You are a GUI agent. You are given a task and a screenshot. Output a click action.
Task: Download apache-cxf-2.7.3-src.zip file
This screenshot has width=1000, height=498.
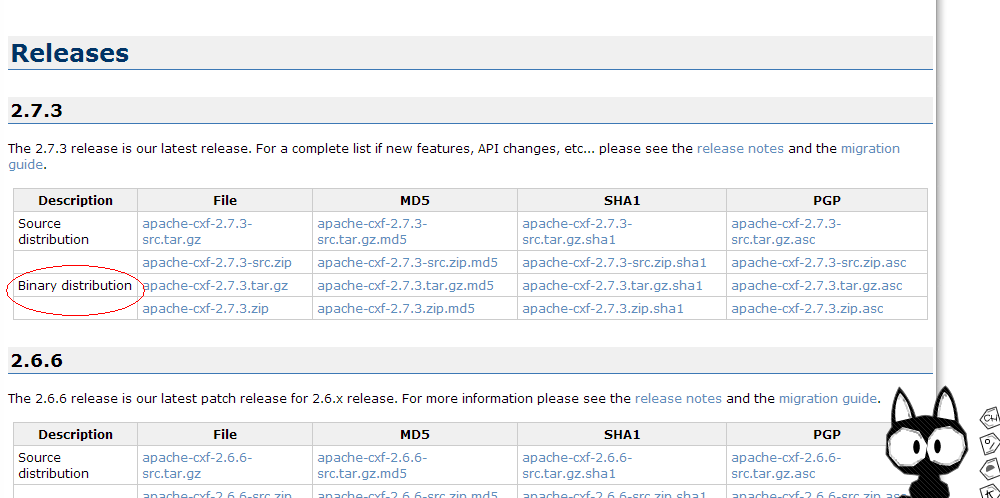pos(217,263)
